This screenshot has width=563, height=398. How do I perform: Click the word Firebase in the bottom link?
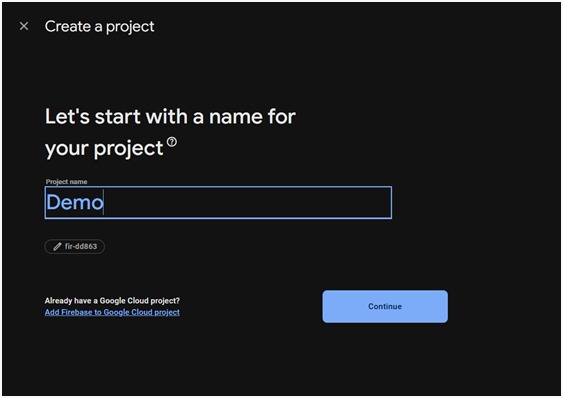click(76, 312)
